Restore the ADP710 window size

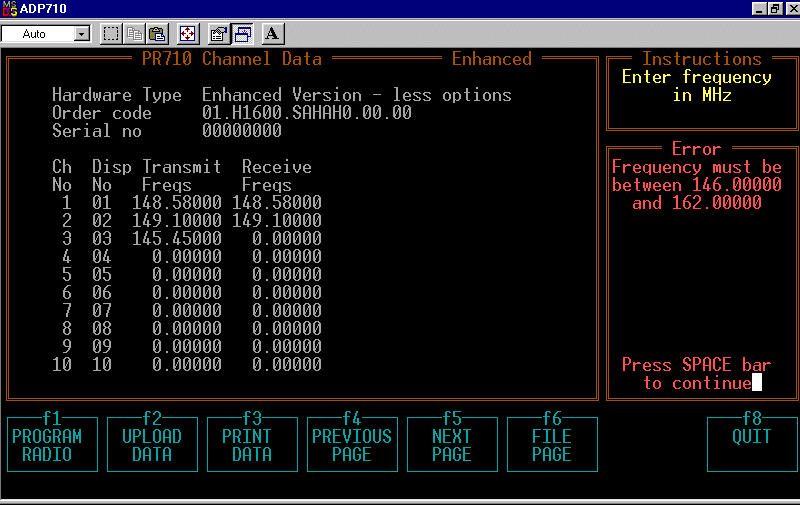click(775, 9)
